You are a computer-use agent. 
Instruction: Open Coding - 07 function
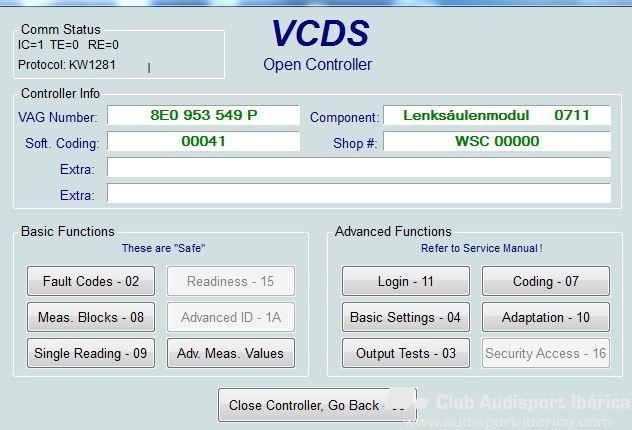(546, 281)
